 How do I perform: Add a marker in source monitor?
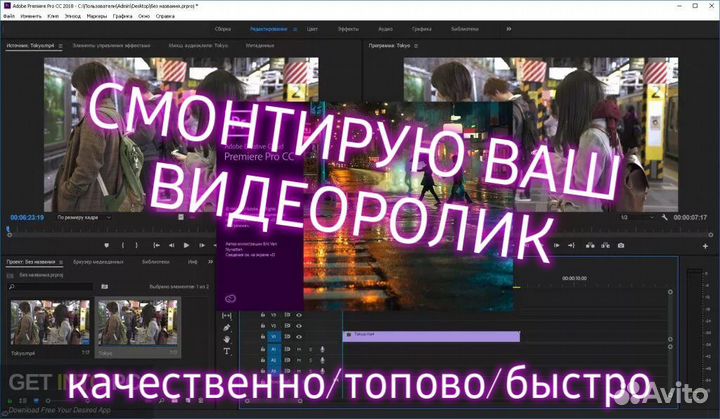[x=107, y=245]
